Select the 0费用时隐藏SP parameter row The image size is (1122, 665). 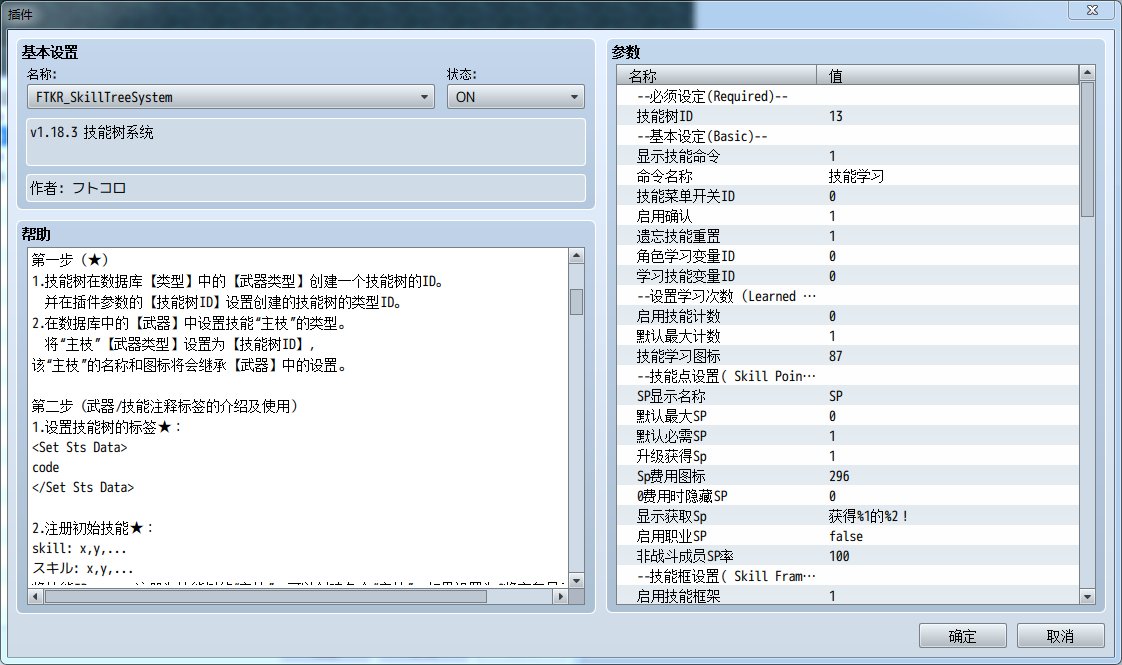tap(848, 496)
